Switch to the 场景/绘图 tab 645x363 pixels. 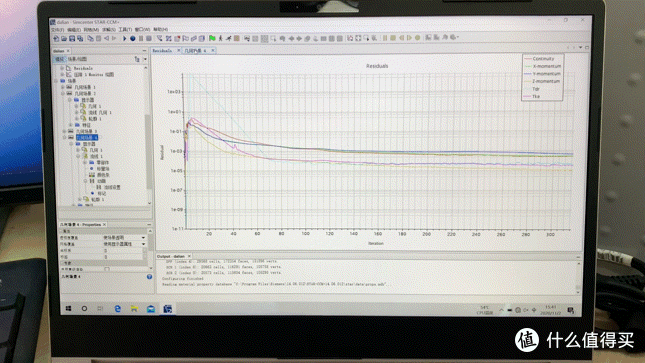[x=77, y=59]
